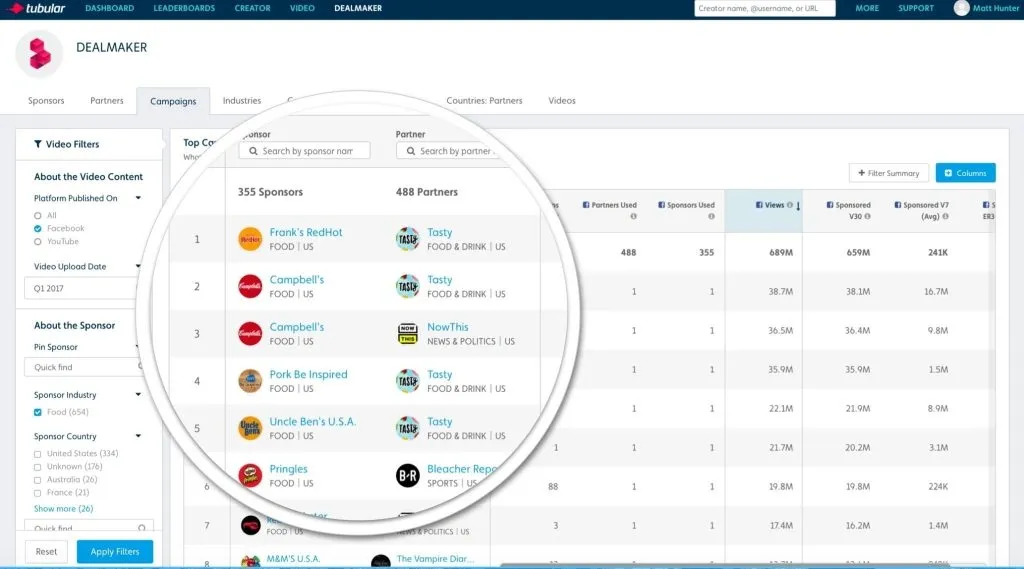Screen dimensions: 1024x569
Task: Click the Sponsored V30 column header
Action: click(x=848, y=210)
